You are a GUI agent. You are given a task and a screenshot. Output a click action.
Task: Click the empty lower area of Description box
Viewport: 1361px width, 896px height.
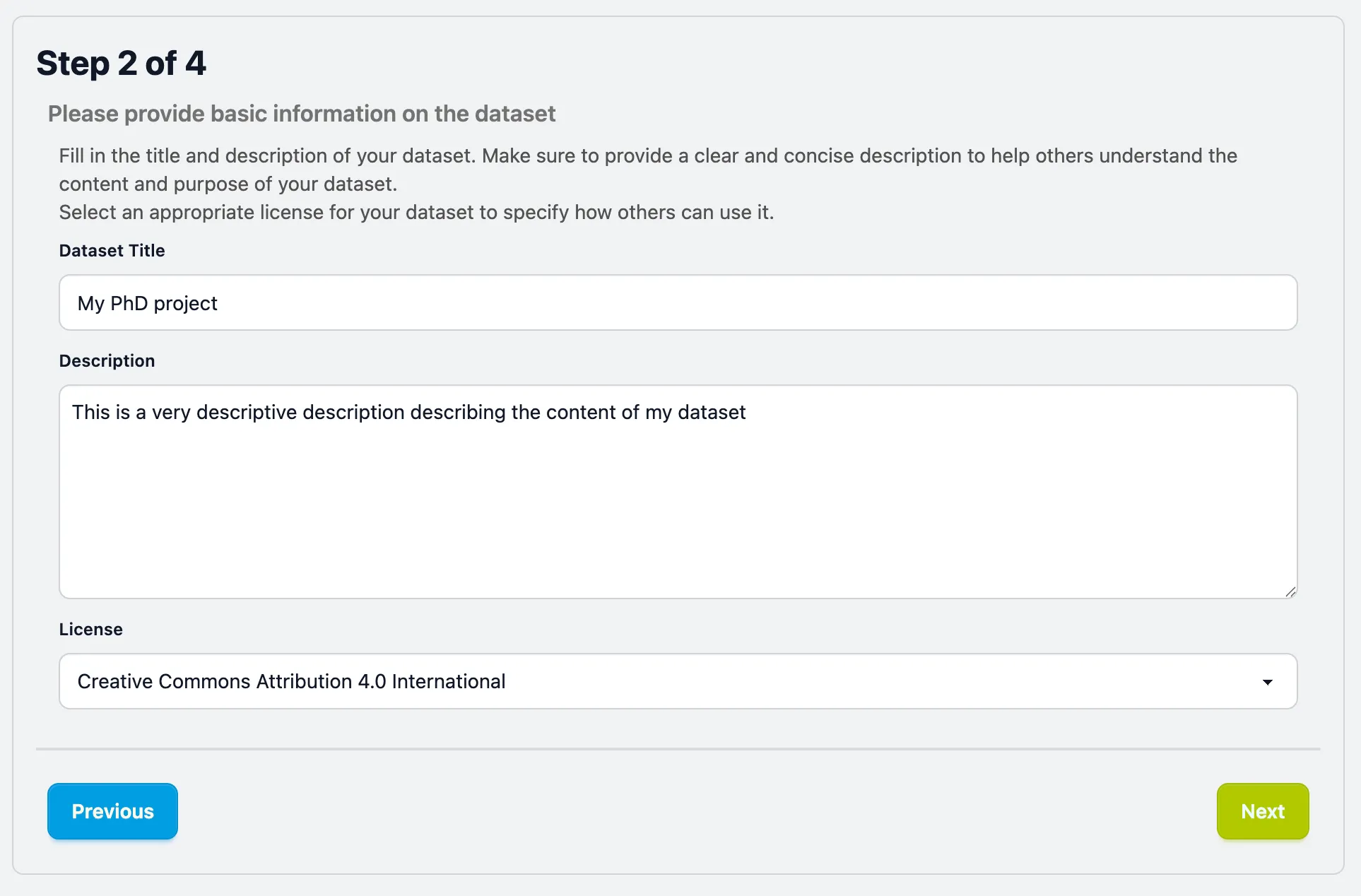677,537
